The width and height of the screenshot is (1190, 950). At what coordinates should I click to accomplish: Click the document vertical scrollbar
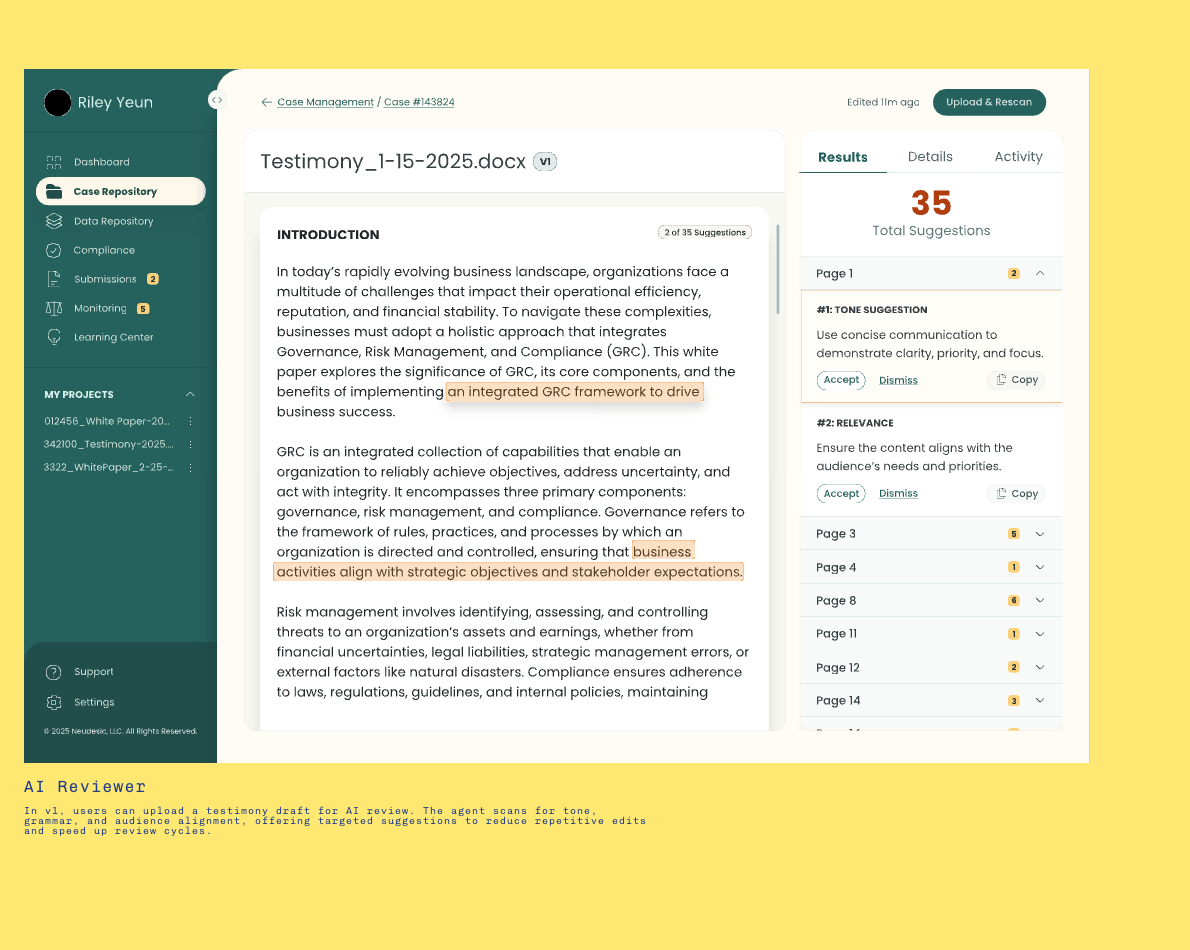point(777,269)
